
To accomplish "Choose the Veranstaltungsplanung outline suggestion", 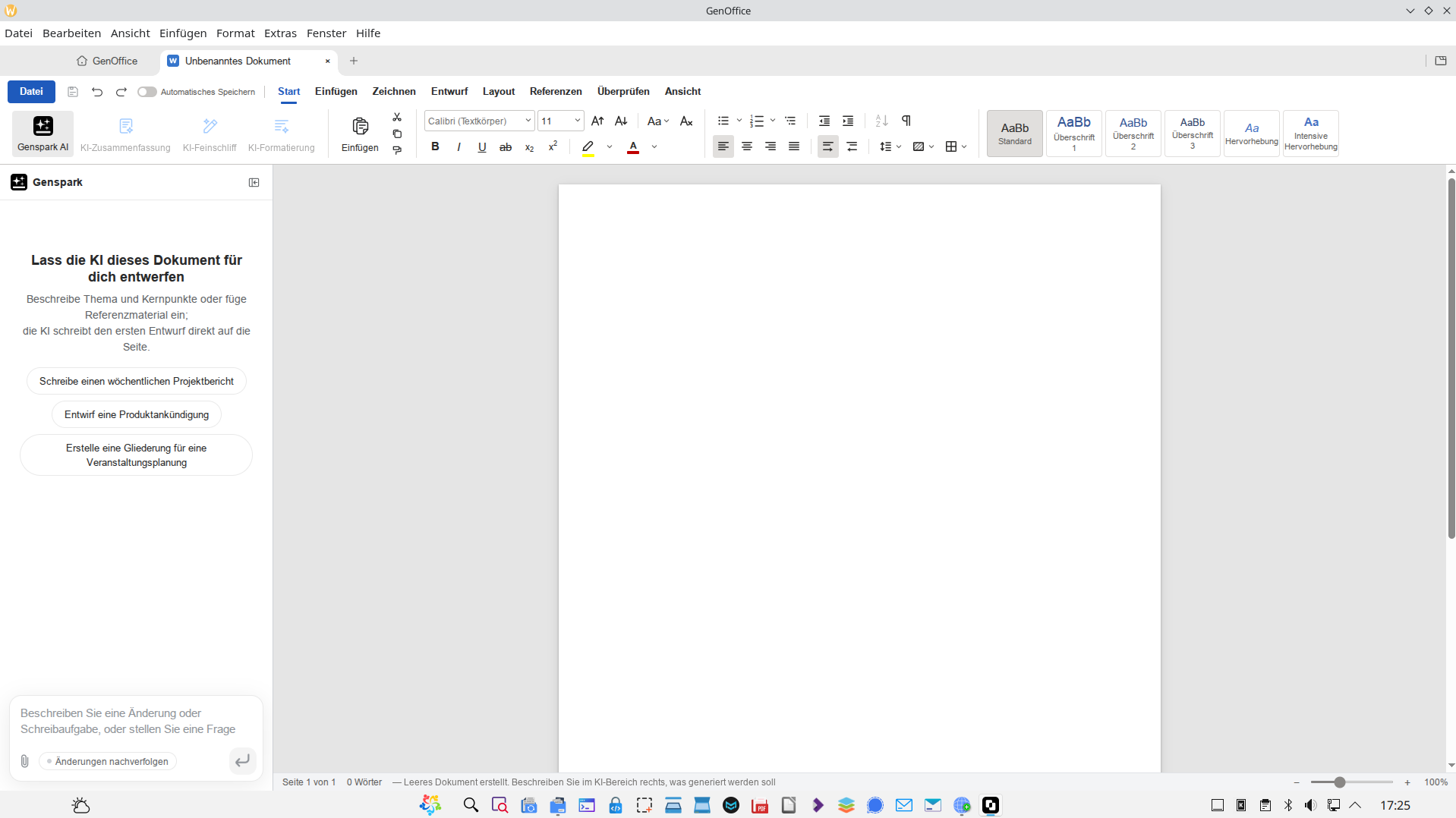I will 137,455.
